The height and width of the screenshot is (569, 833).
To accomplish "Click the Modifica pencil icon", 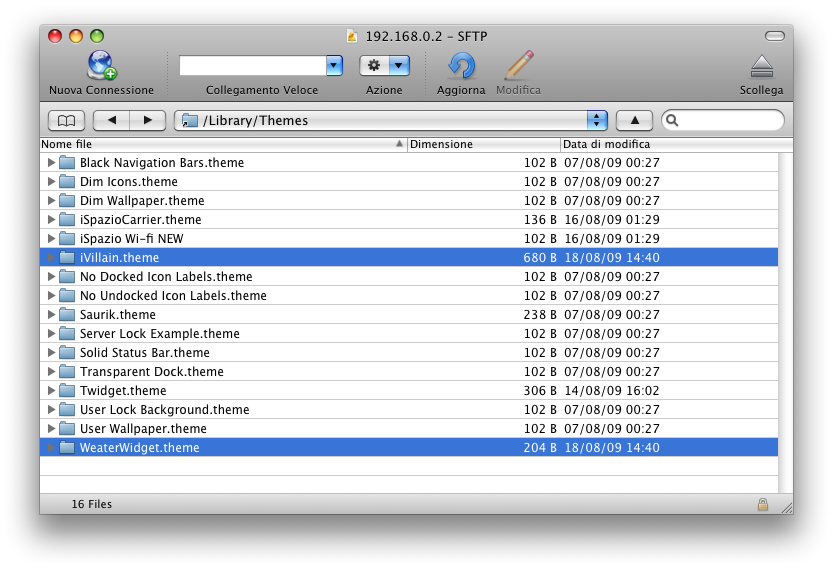I will (518, 66).
